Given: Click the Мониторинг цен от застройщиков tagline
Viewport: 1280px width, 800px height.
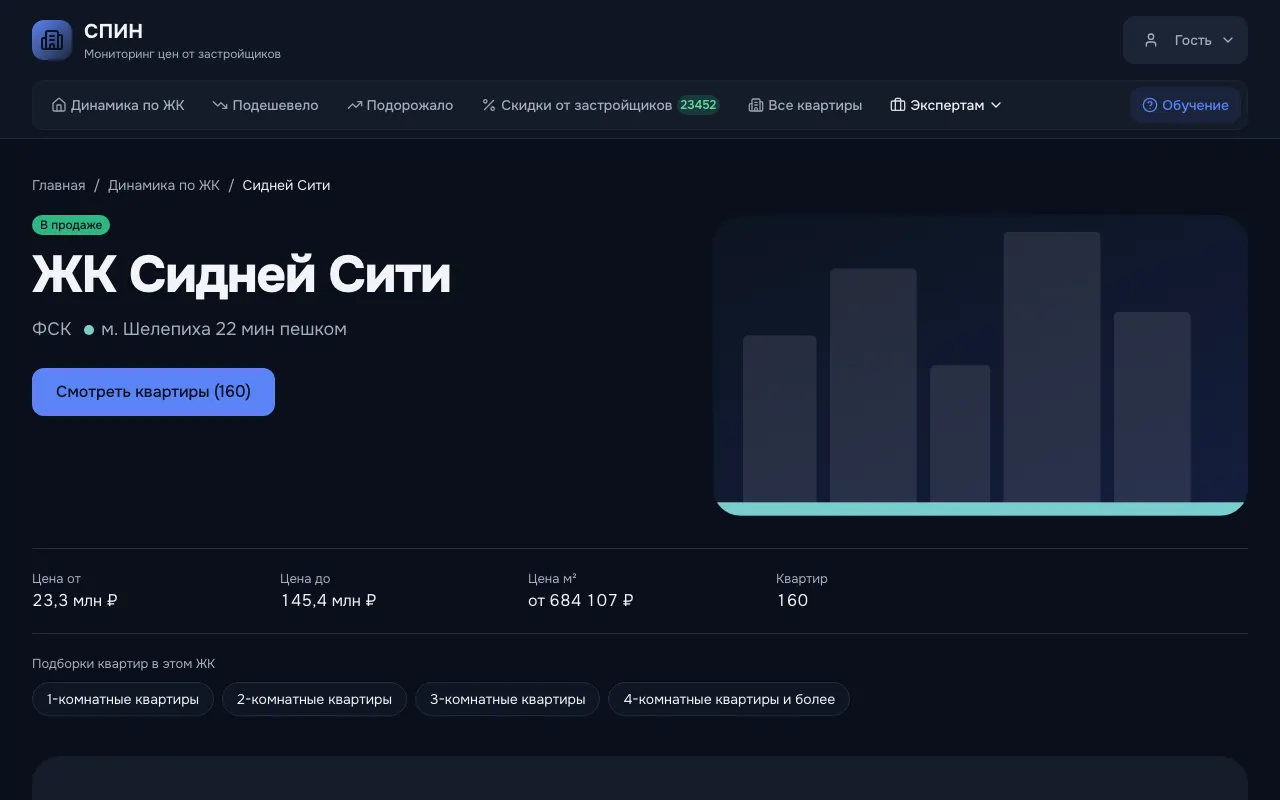Looking at the screenshot, I should click(x=182, y=54).
